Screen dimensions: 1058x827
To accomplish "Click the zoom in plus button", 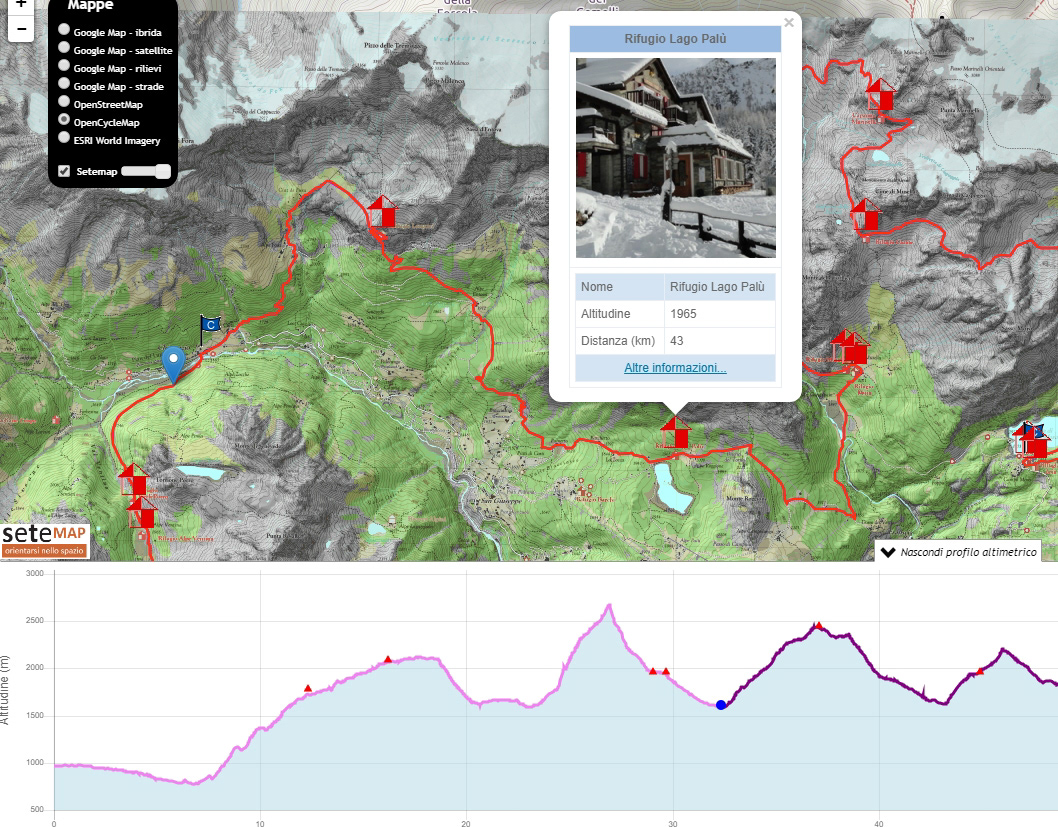I will [21, 5].
